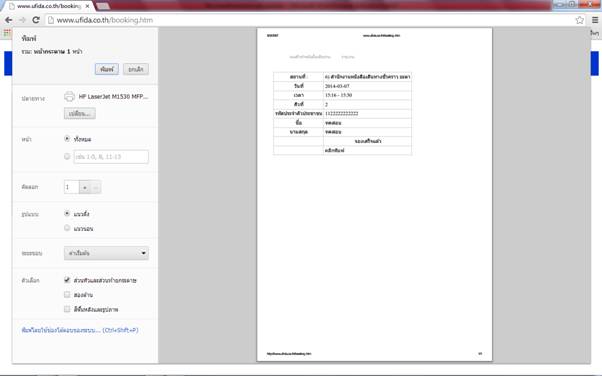Image resolution: width=602 pixels, height=376 pixels.
Task: Click the Cancel button
Action: click(136, 69)
